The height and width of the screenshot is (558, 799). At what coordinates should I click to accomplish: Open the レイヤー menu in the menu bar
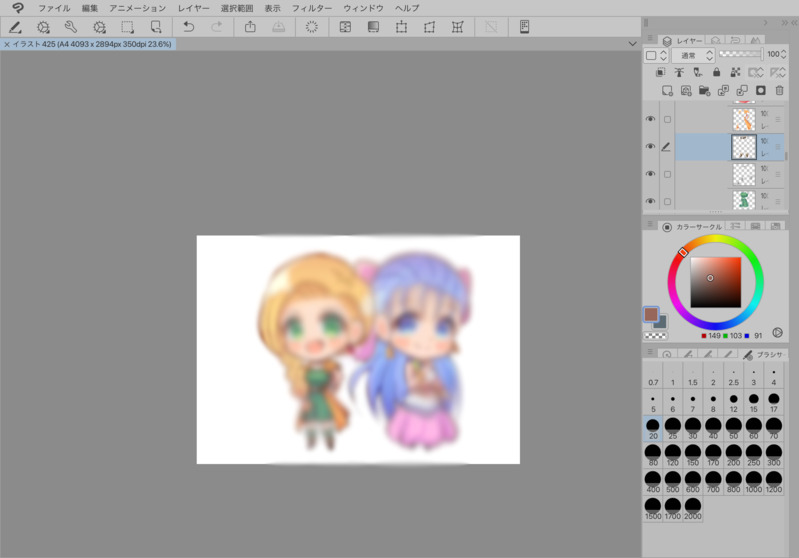pos(194,8)
